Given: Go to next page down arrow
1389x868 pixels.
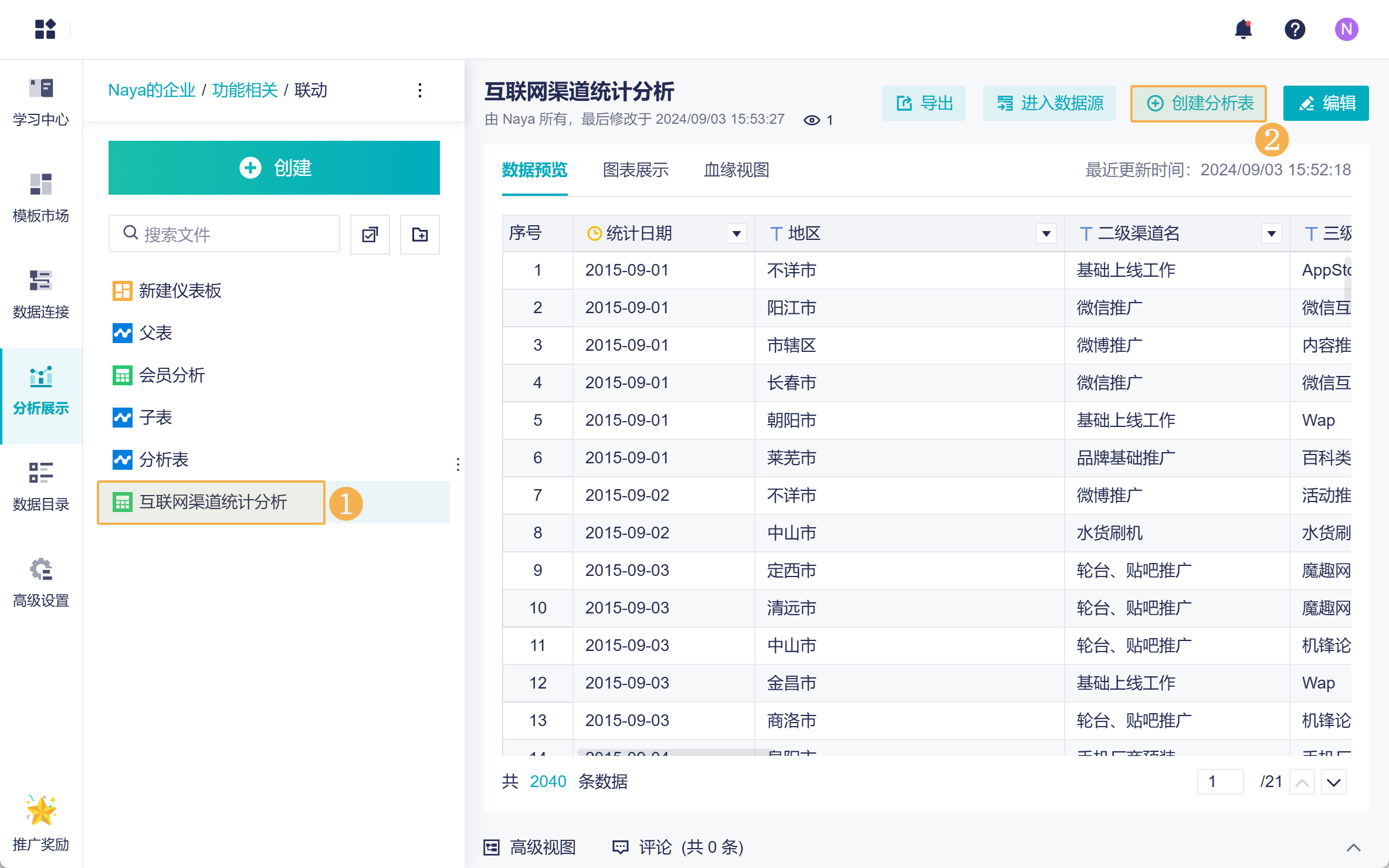Looking at the screenshot, I should point(1334,782).
